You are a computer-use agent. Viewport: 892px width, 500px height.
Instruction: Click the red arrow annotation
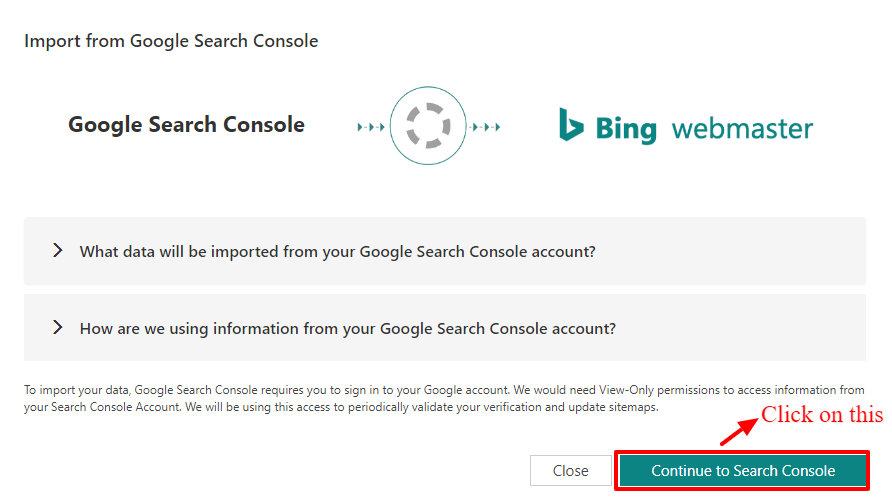[x=739, y=432]
